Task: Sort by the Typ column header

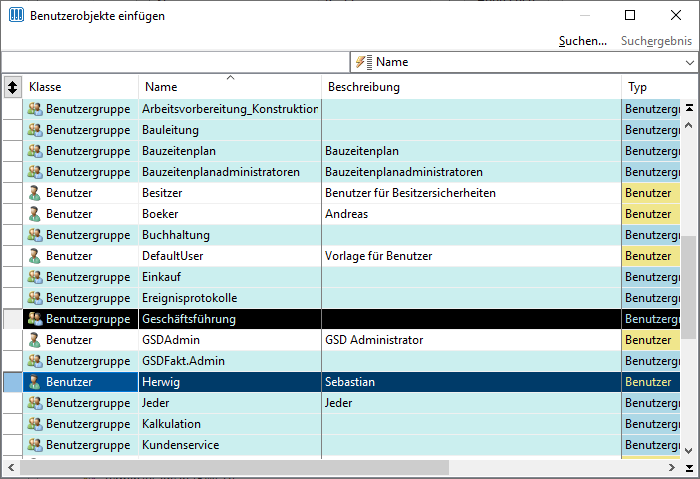Action: click(652, 87)
